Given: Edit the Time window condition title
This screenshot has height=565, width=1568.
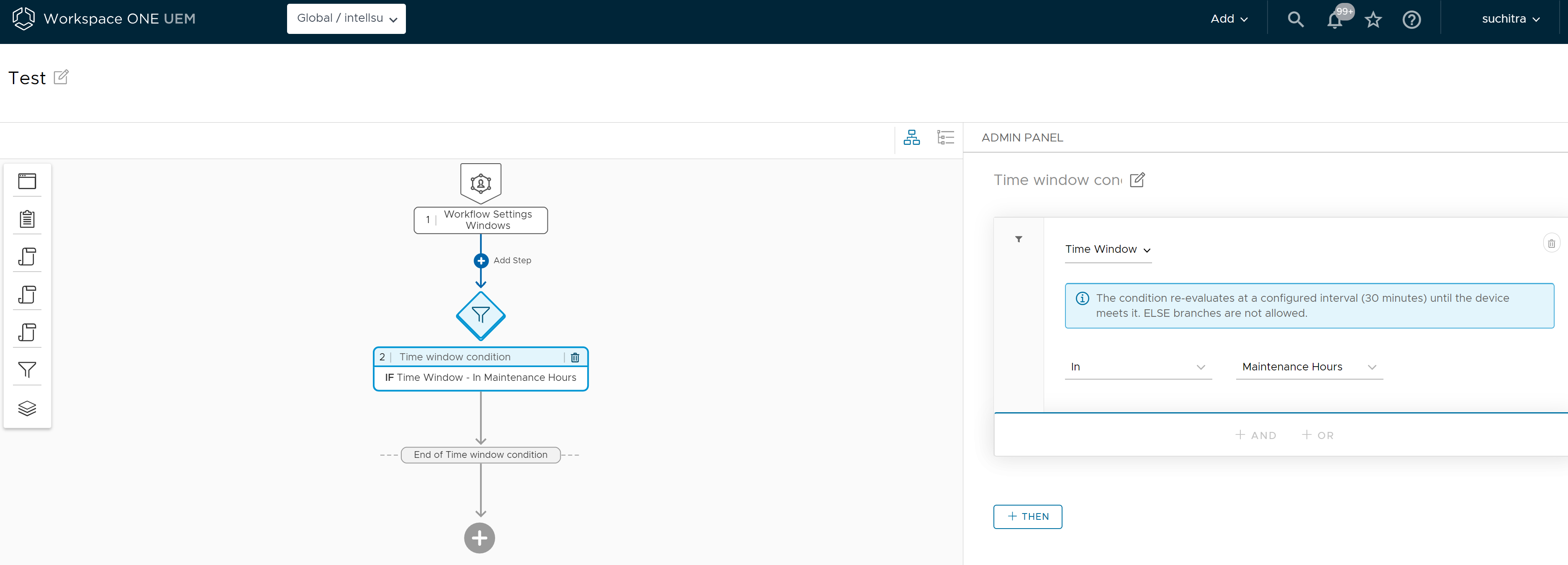Looking at the screenshot, I should pyautogui.click(x=1137, y=180).
